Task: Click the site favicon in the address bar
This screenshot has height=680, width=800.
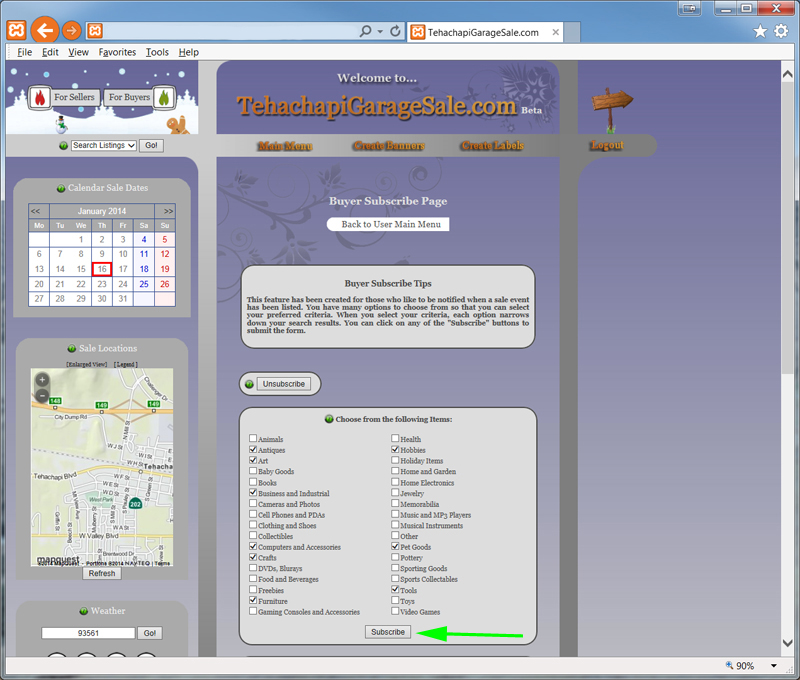Action: pyautogui.click(x=95, y=31)
